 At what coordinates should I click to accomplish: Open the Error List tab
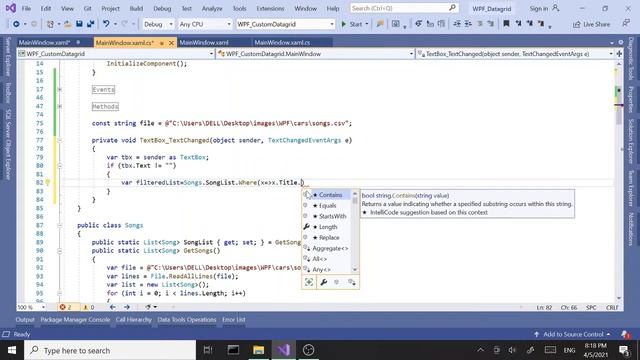coord(234,320)
